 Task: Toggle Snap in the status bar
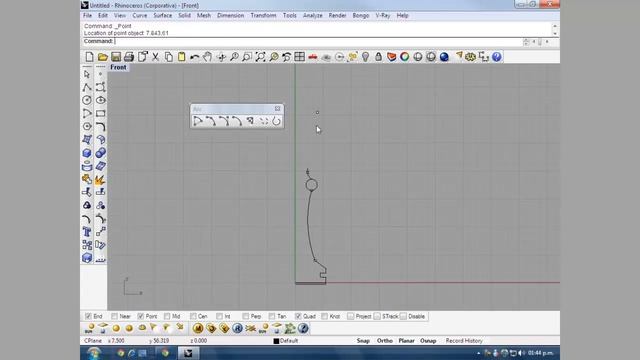(x=363, y=341)
